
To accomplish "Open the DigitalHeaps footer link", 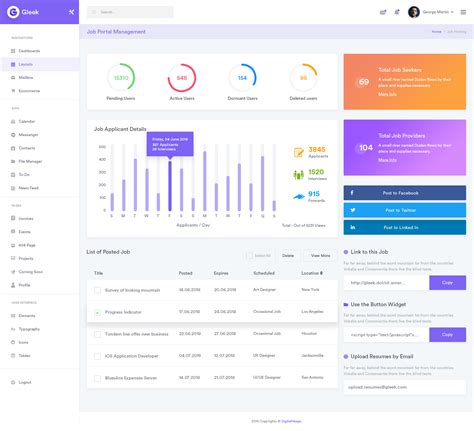I will pyautogui.click(x=291, y=421).
